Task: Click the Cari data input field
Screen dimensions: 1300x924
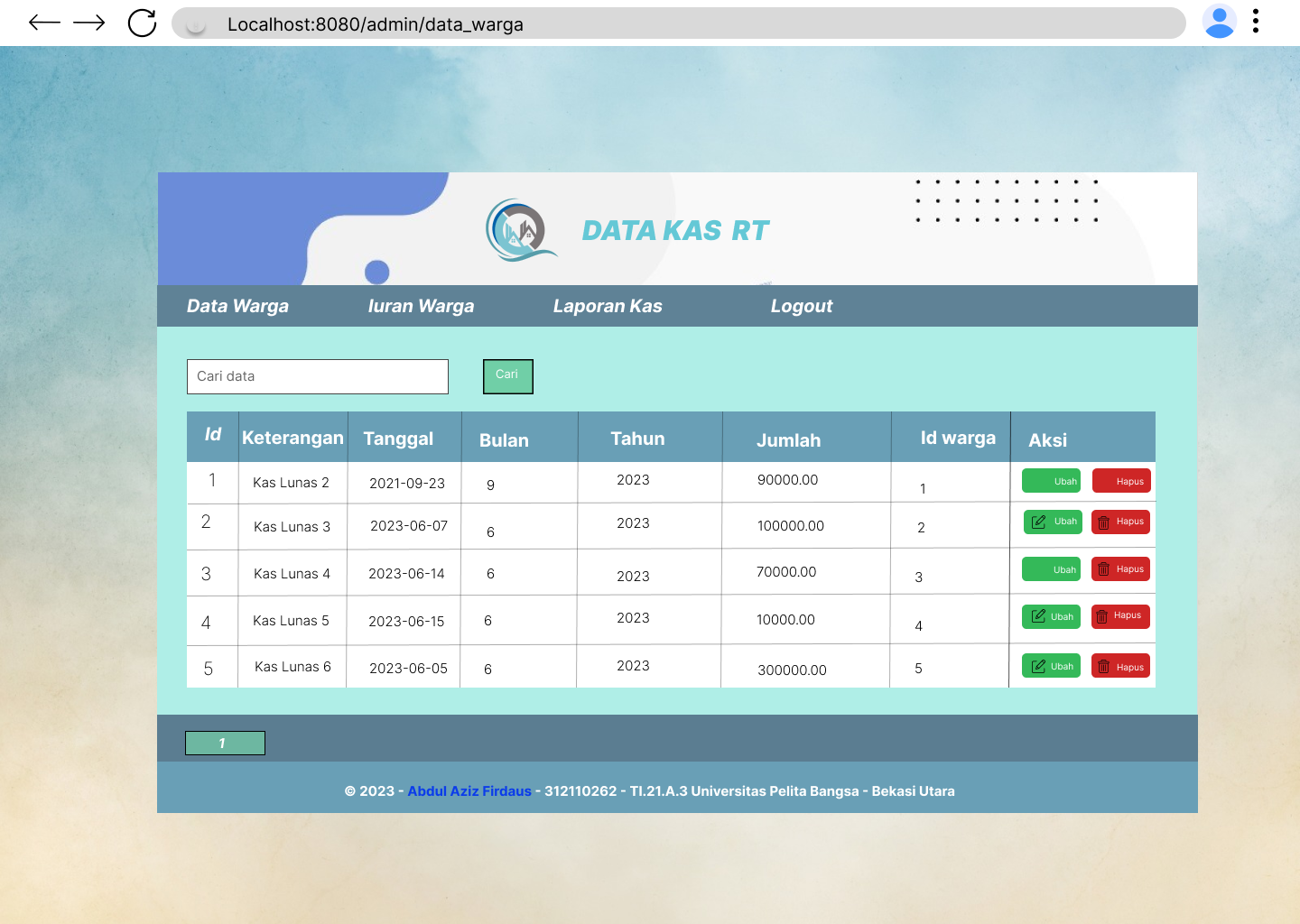Action: tap(317, 376)
